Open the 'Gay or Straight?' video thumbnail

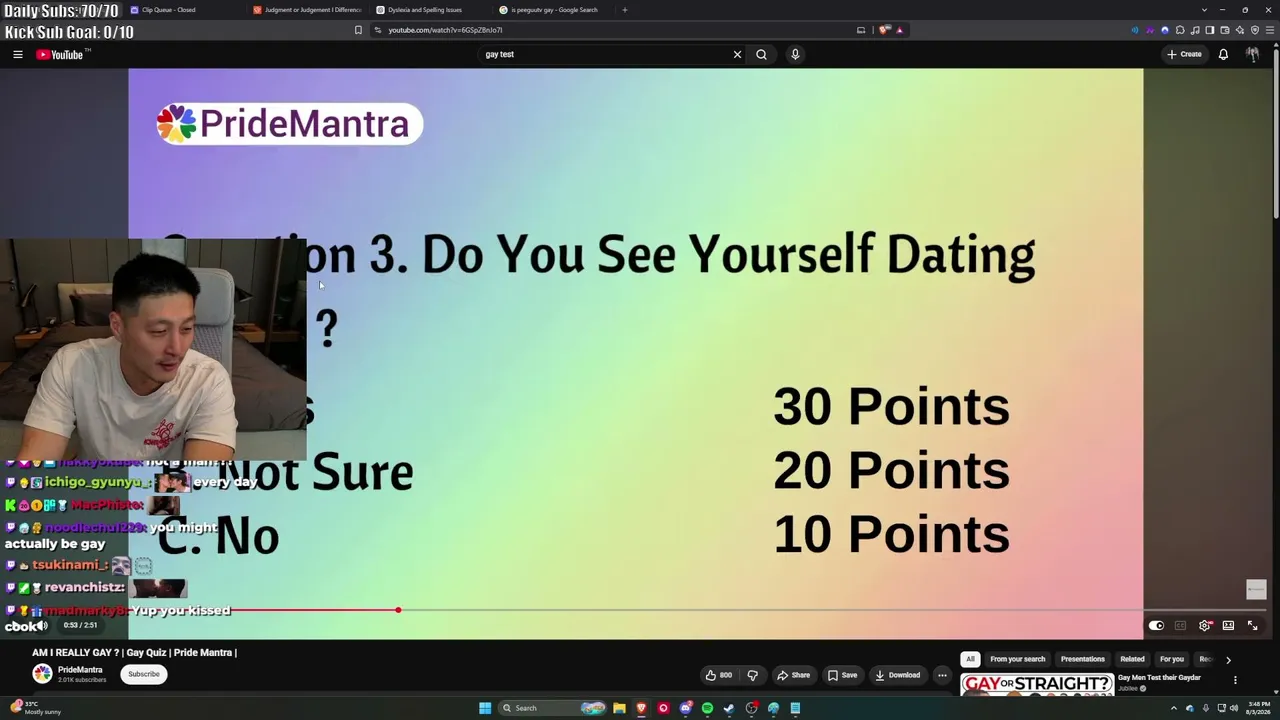pyautogui.click(x=1037, y=685)
